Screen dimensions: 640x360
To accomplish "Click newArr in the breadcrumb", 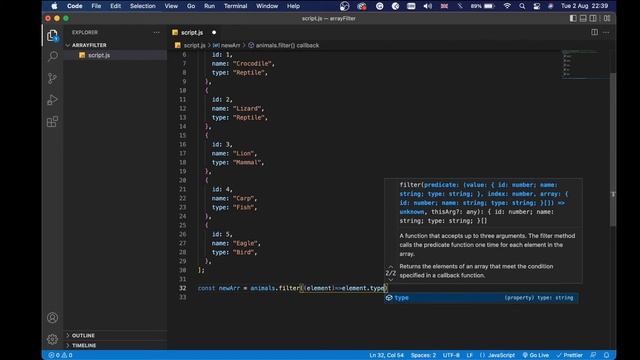I will [231, 45].
